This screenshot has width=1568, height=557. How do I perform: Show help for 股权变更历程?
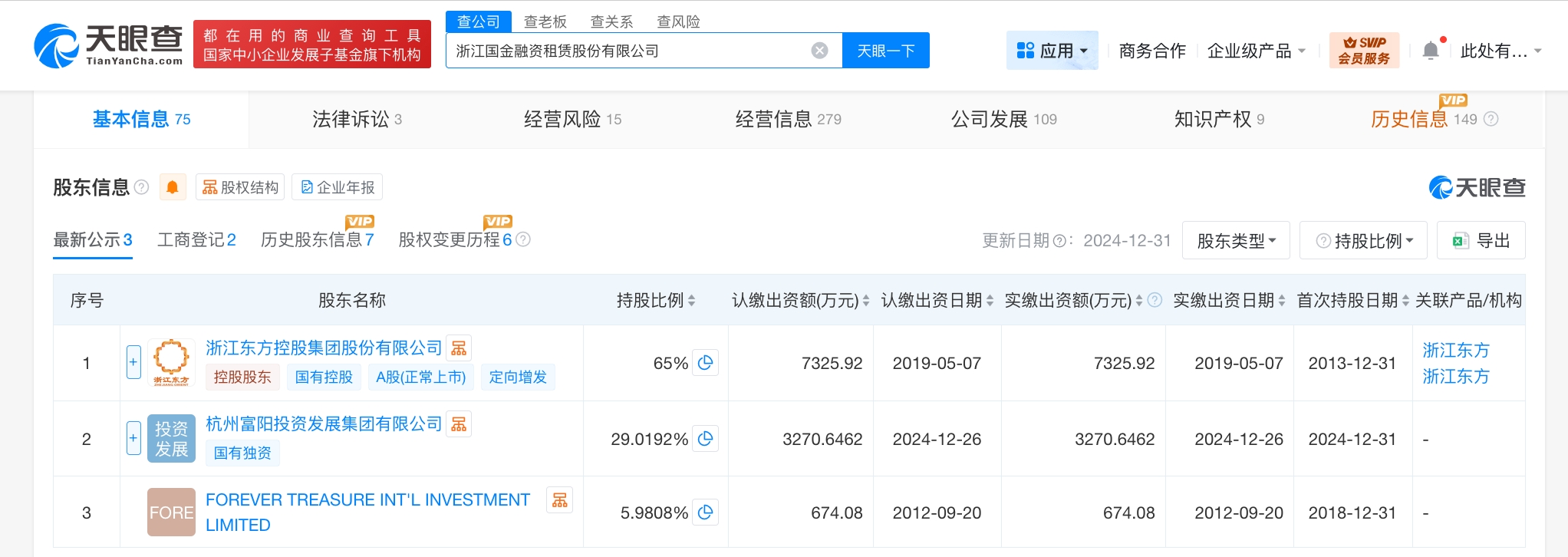[523, 239]
